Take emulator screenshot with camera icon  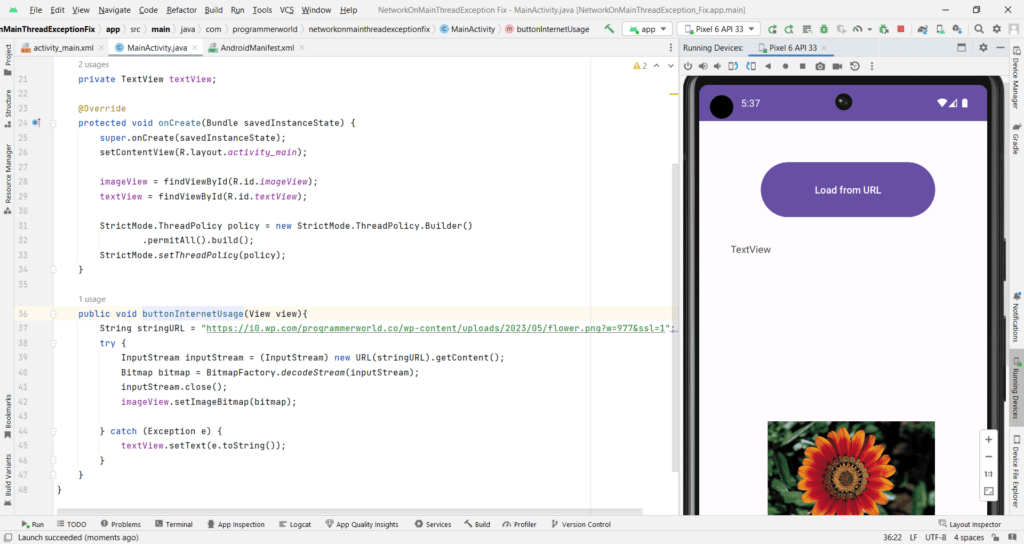820,66
